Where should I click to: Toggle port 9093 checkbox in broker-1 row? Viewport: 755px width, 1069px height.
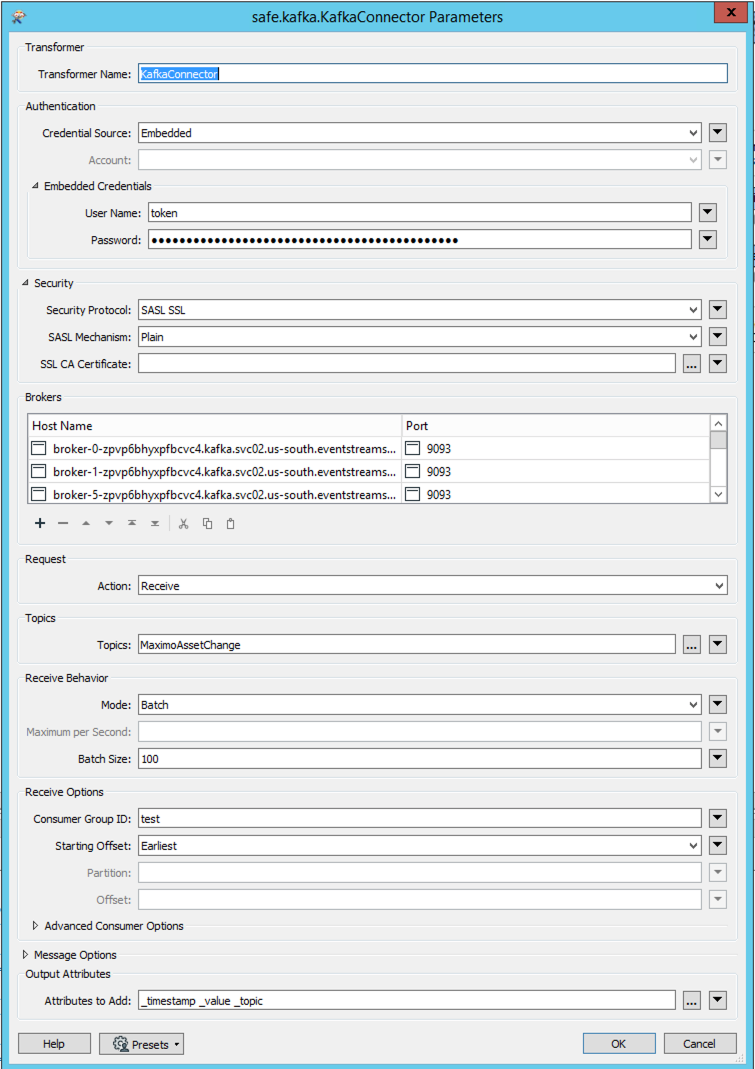(413, 472)
